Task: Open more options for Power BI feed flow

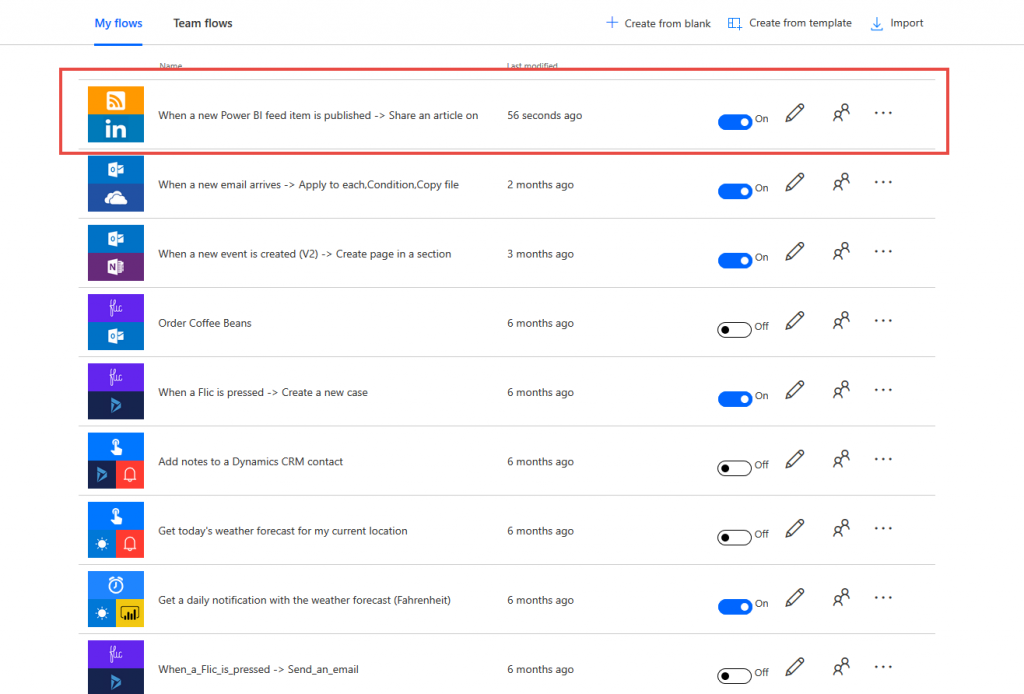Action: (x=883, y=113)
